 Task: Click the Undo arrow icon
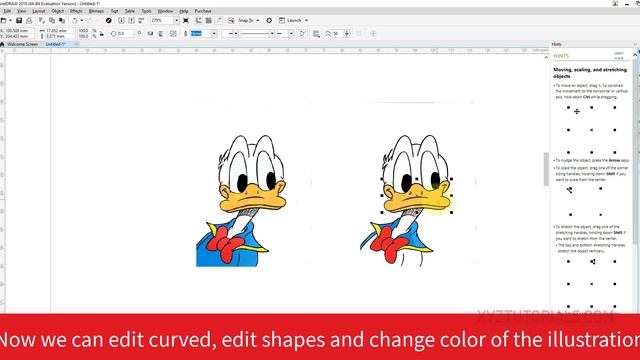click(75, 20)
